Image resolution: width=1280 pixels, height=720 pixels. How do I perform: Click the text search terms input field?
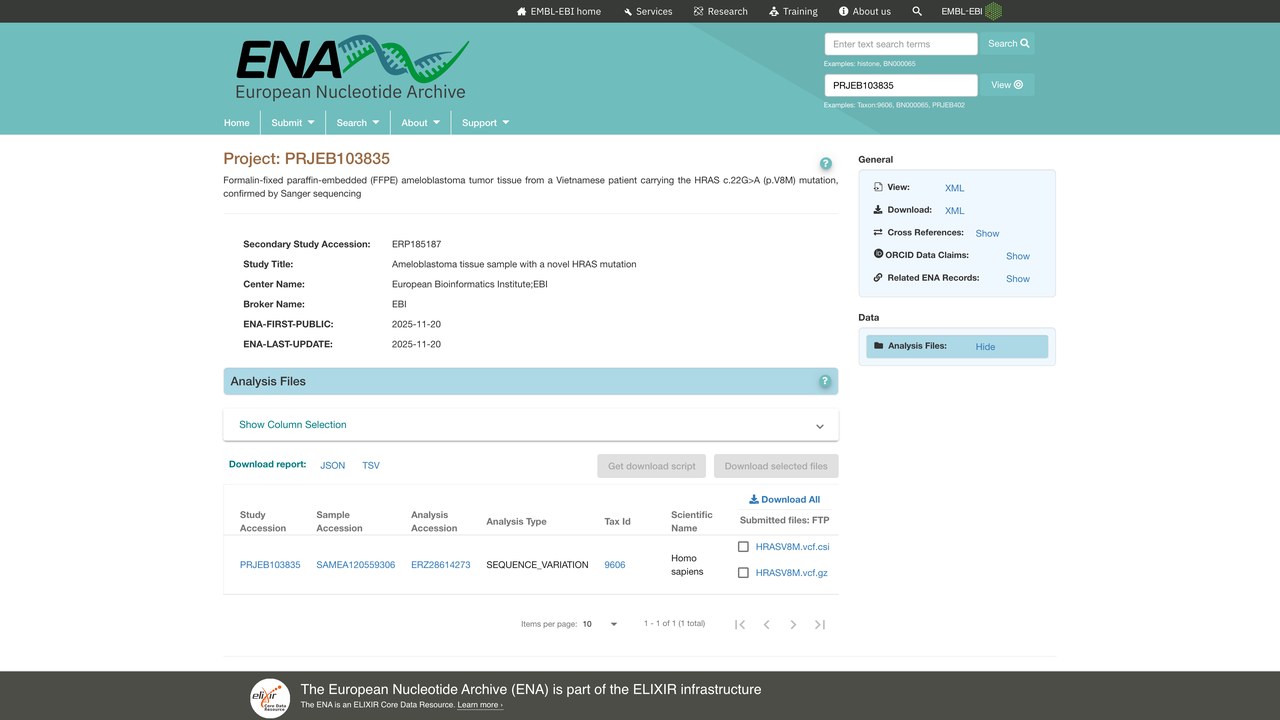pyautogui.click(x=901, y=44)
